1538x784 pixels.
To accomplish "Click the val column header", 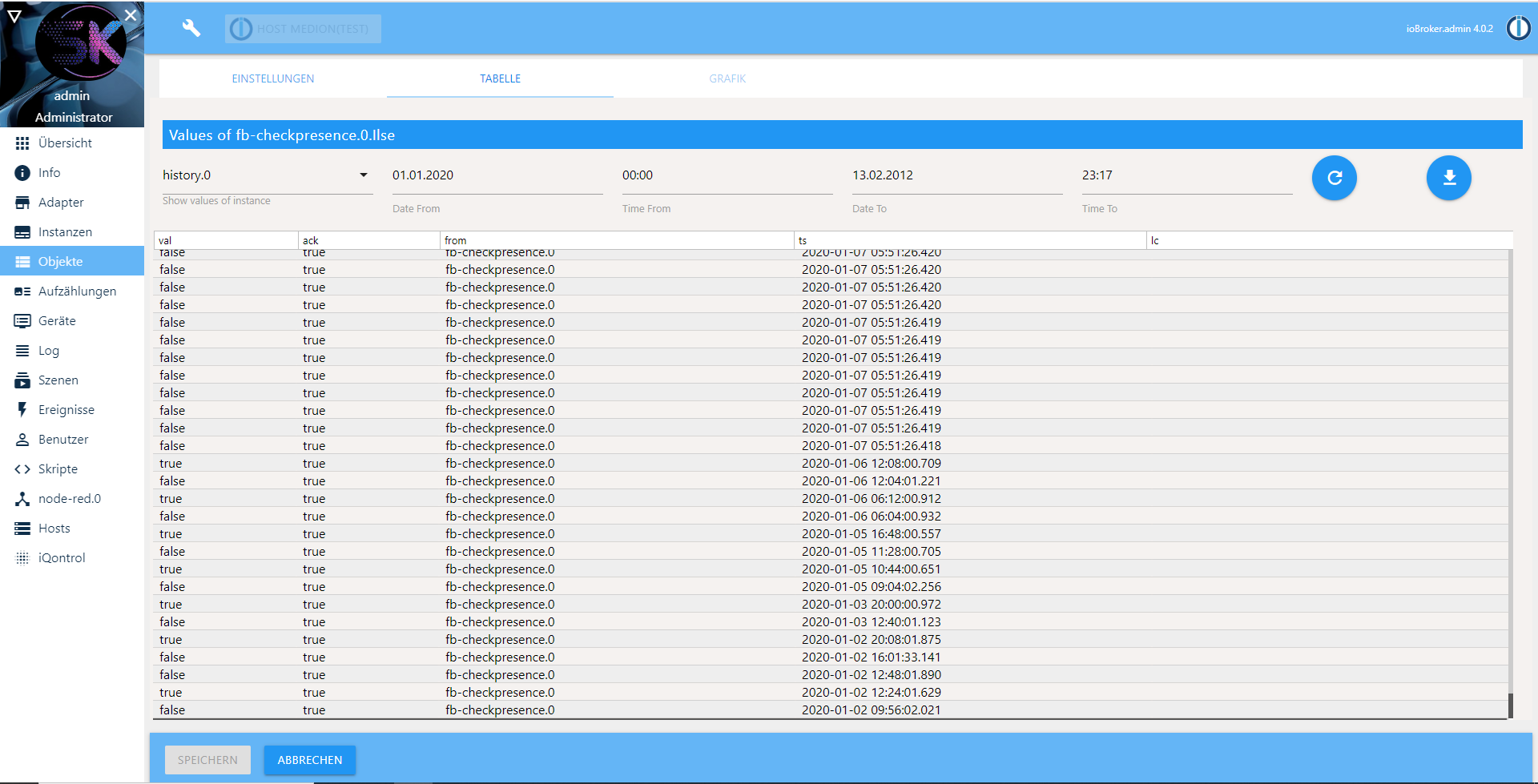I will pyautogui.click(x=226, y=240).
